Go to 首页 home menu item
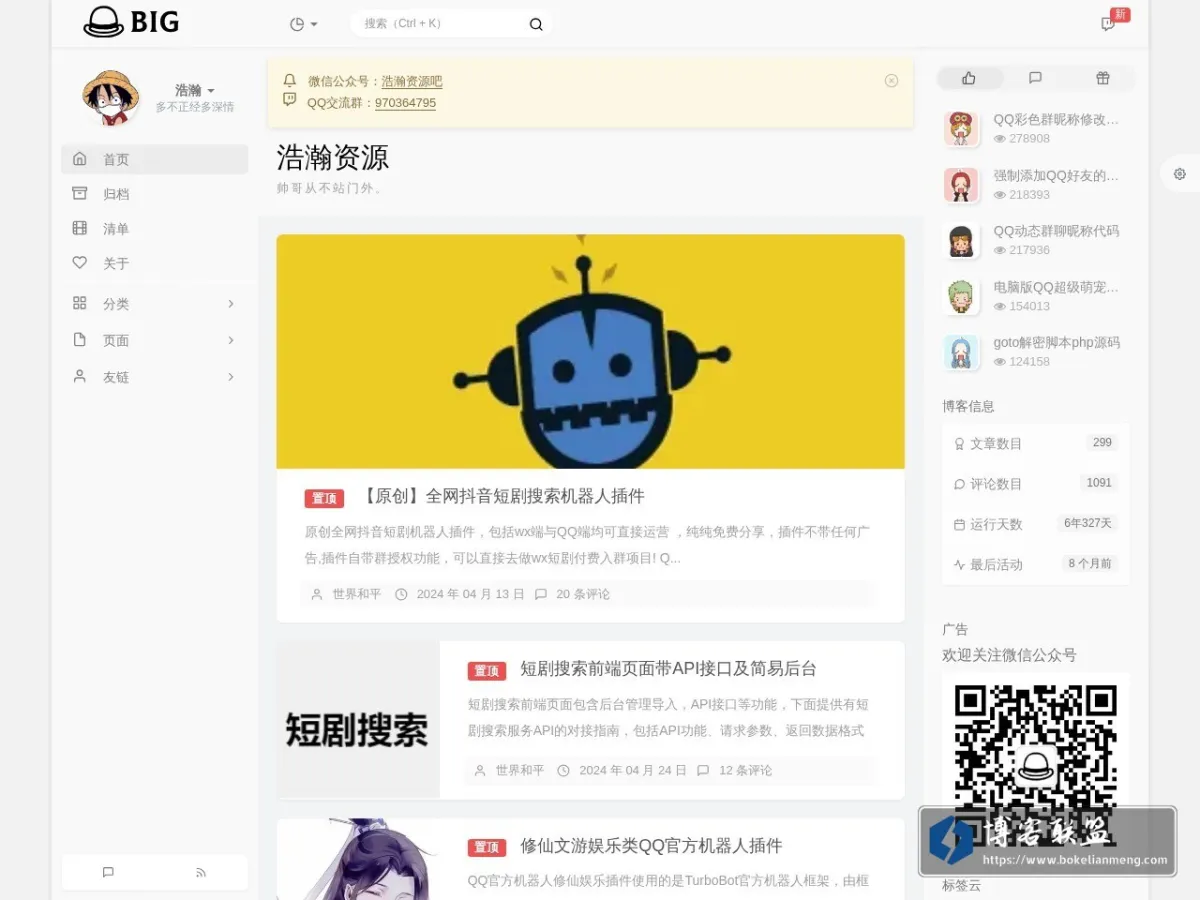The width and height of the screenshot is (1200, 900). pyautogui.click(x=155, y=159)
